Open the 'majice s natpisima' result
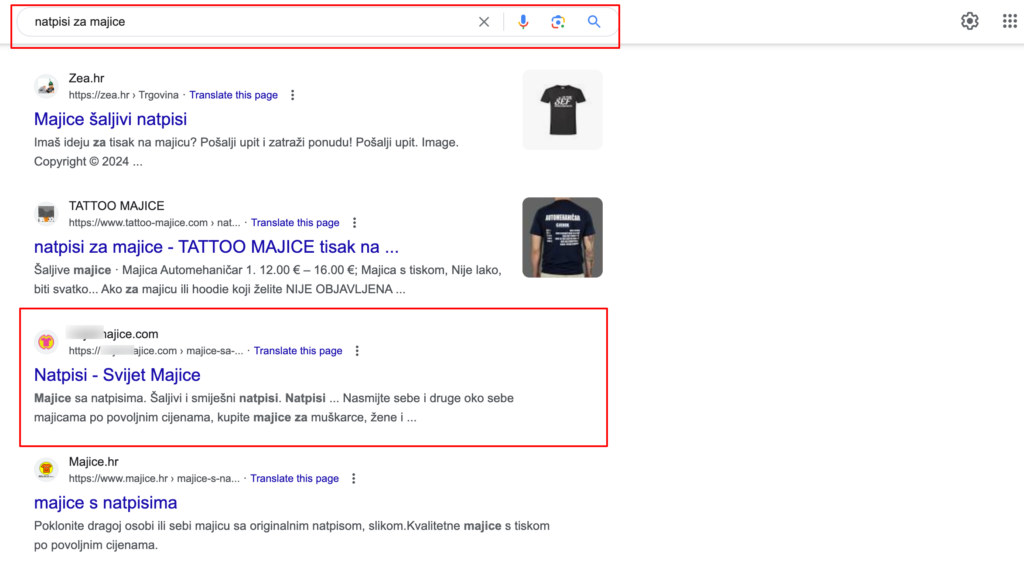Viewport: 1024px width, 563px height. 105,503
